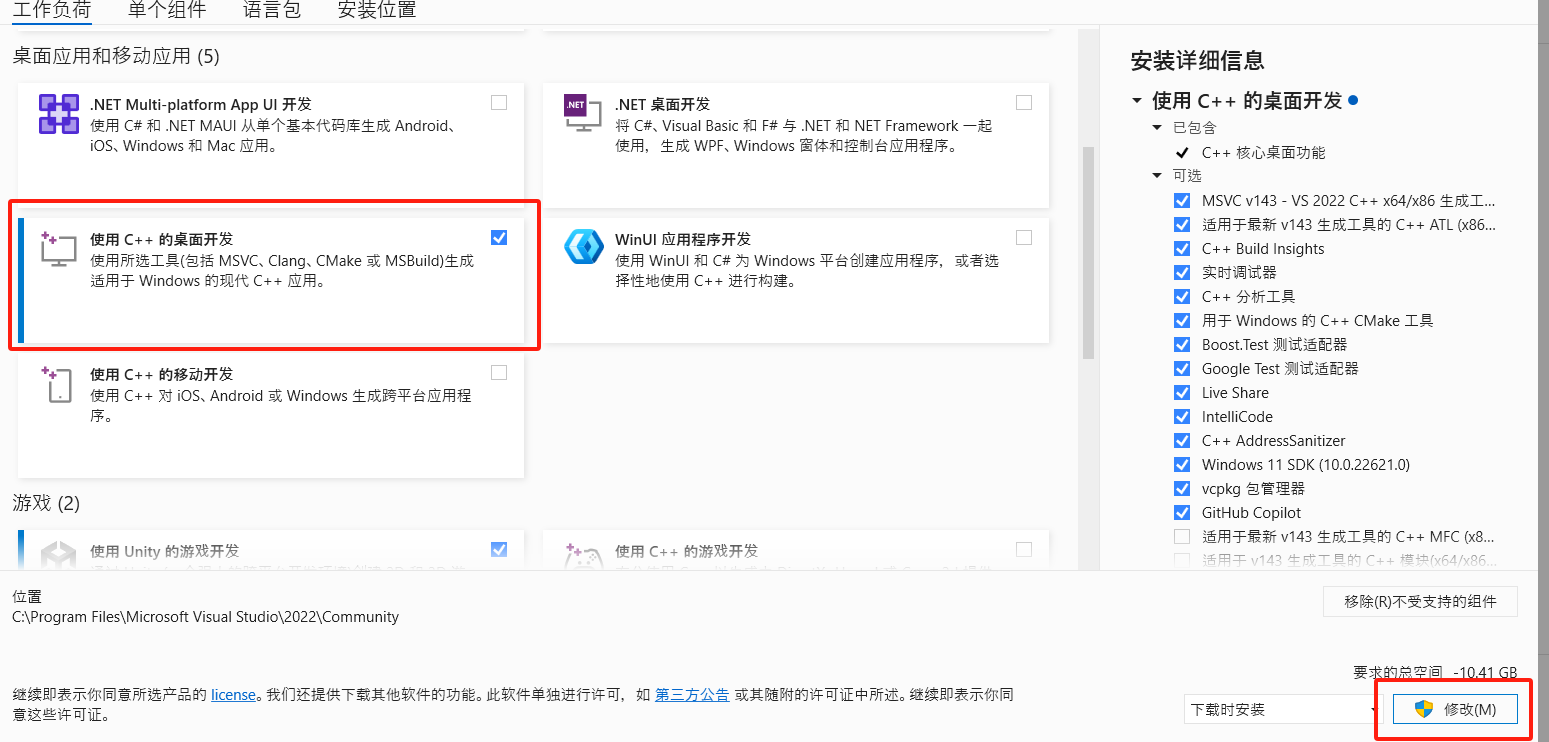This screenshot has height=742, width=1549.
Task: Click the 游戏 (2) section heading
Action: pos(46,503)
